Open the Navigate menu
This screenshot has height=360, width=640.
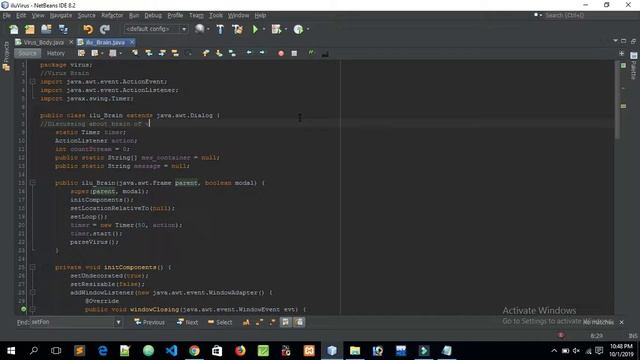[61, 16]
